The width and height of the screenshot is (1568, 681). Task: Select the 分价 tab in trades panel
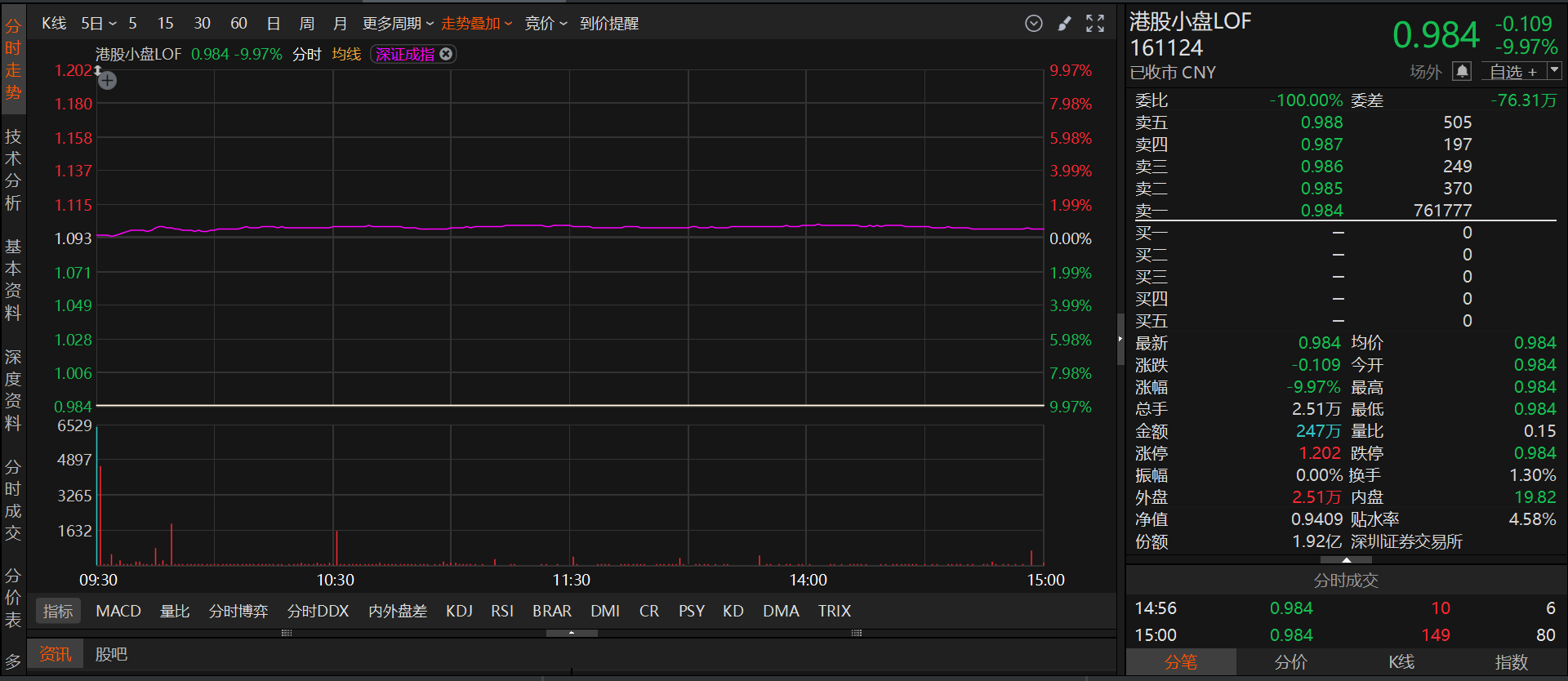1291,662
